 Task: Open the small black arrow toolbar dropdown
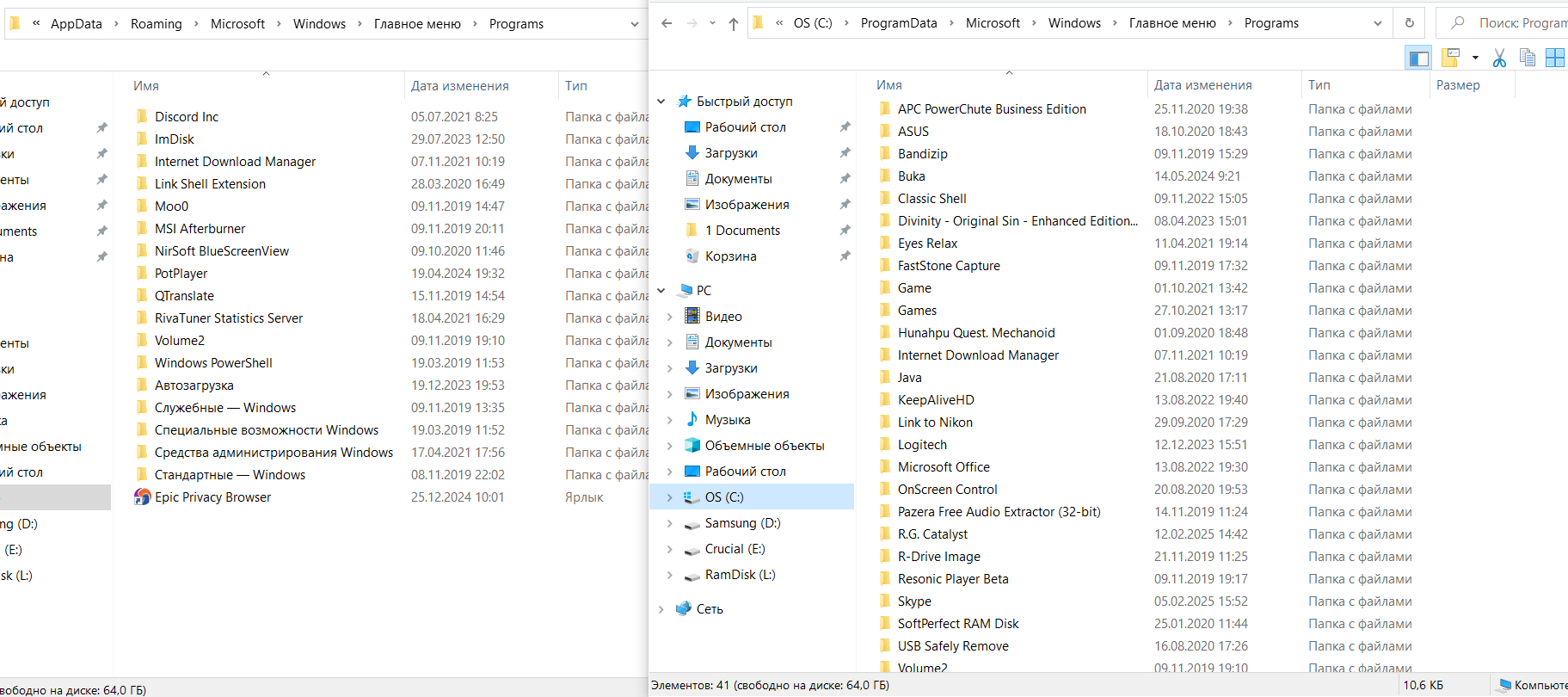click(1475, 58)
